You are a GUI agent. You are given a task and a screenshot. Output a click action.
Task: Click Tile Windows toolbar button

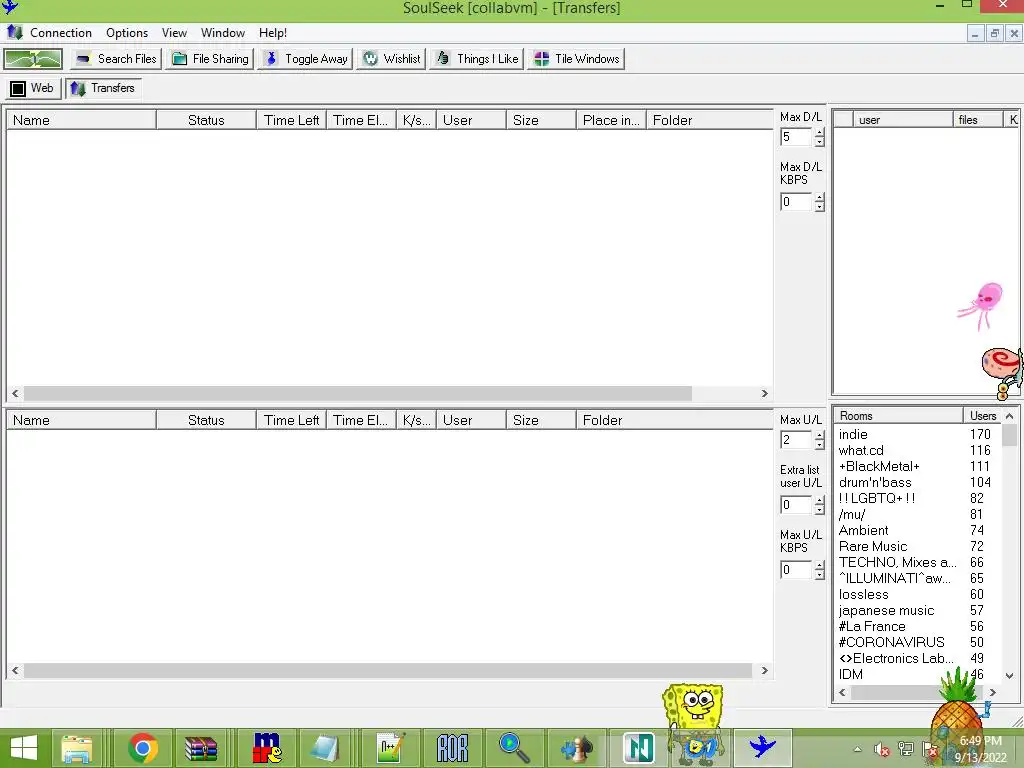[x=577, y=59]
